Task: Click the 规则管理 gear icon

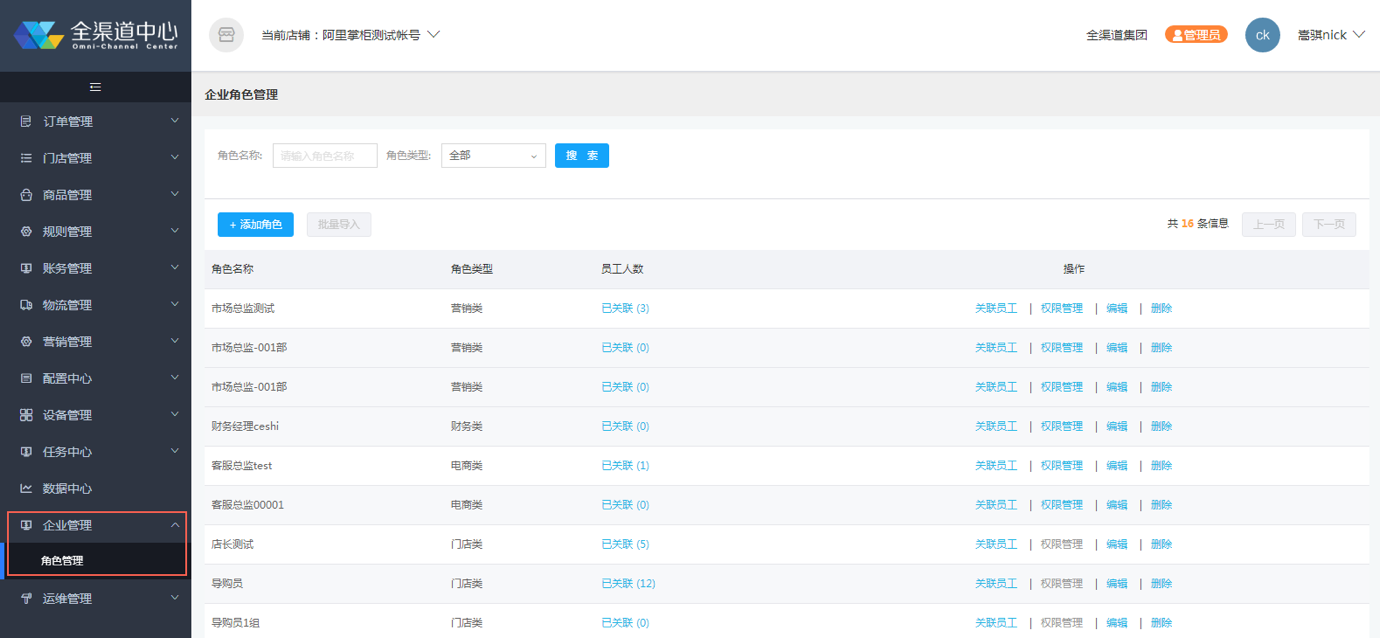Action: click(27, 231)
